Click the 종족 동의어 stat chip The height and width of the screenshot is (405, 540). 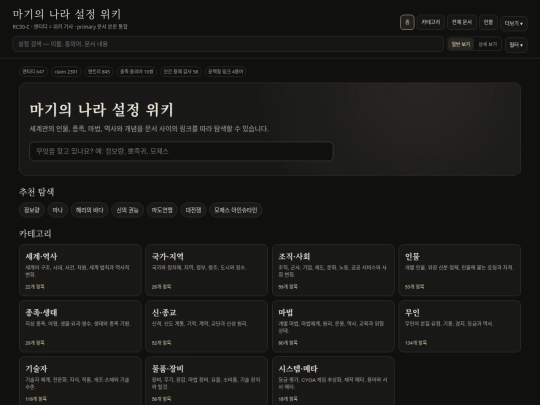click(137, 72)
